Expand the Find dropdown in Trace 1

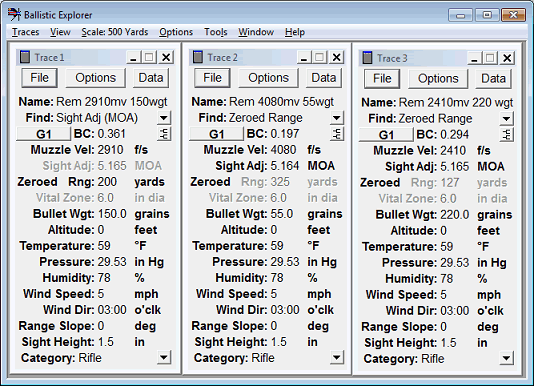click(x=164, y=118)
